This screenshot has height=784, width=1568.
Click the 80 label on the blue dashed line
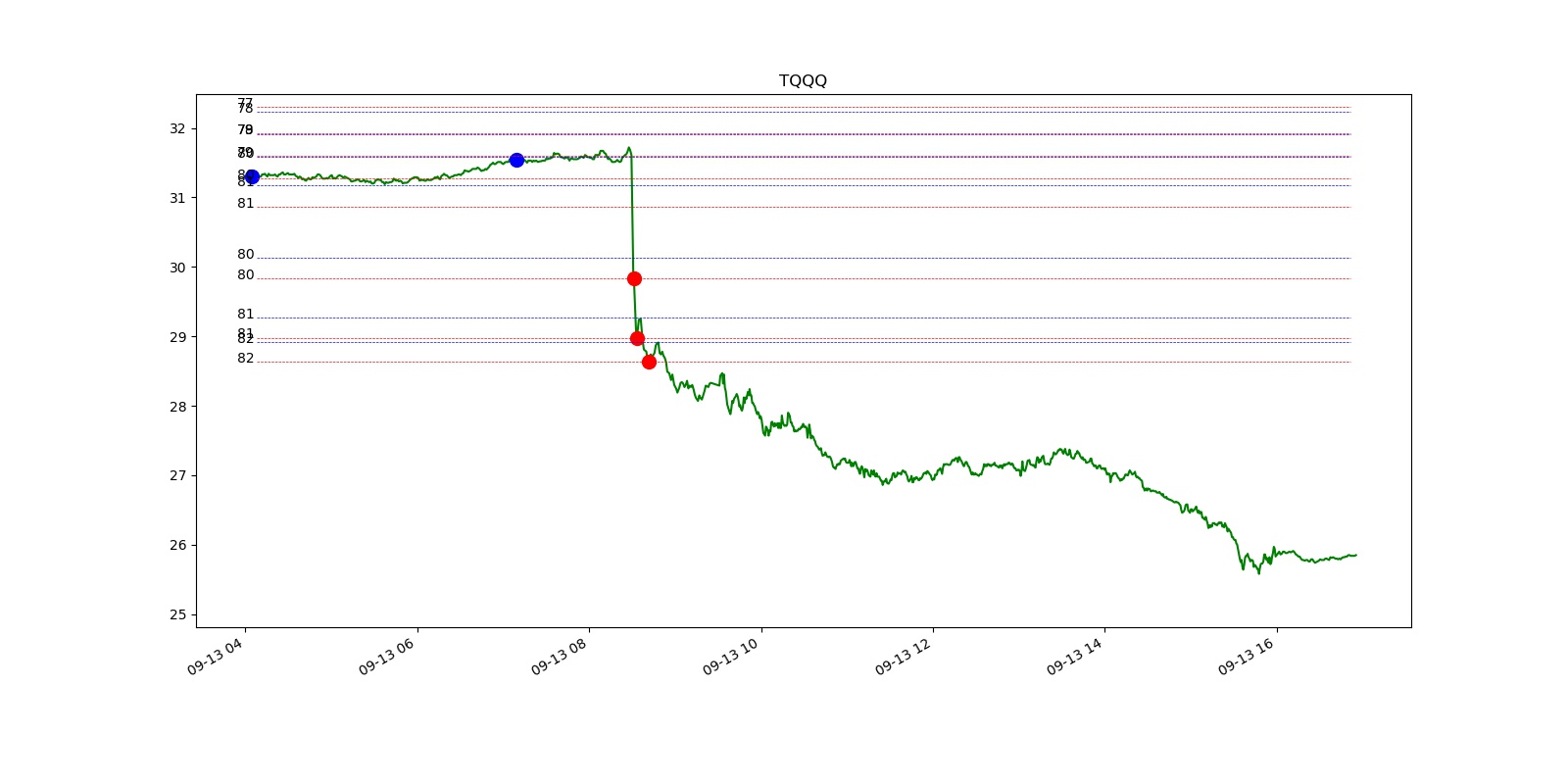click(x=245, y=255)
